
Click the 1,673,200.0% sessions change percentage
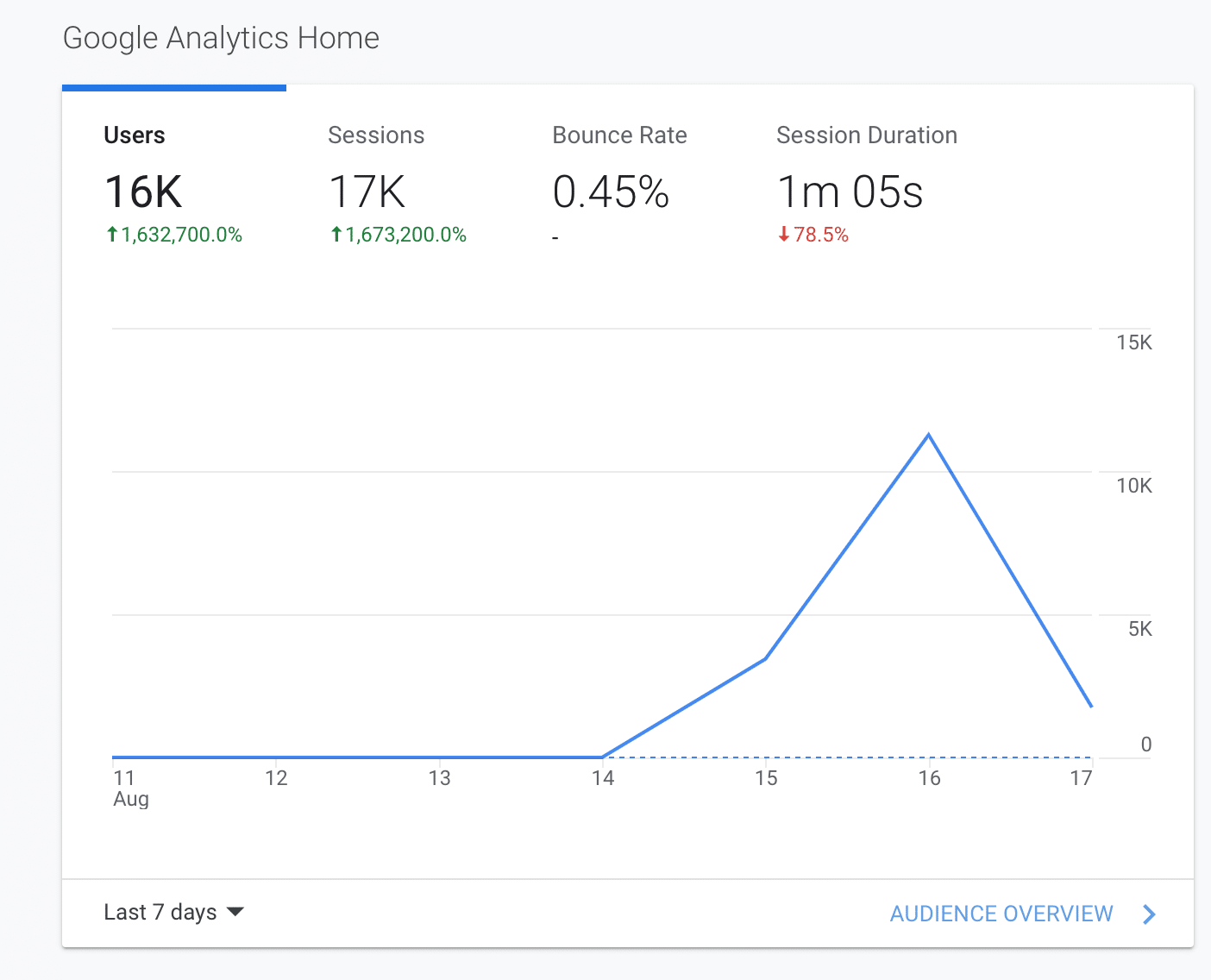pyautogui.click(x=406, y=235)
